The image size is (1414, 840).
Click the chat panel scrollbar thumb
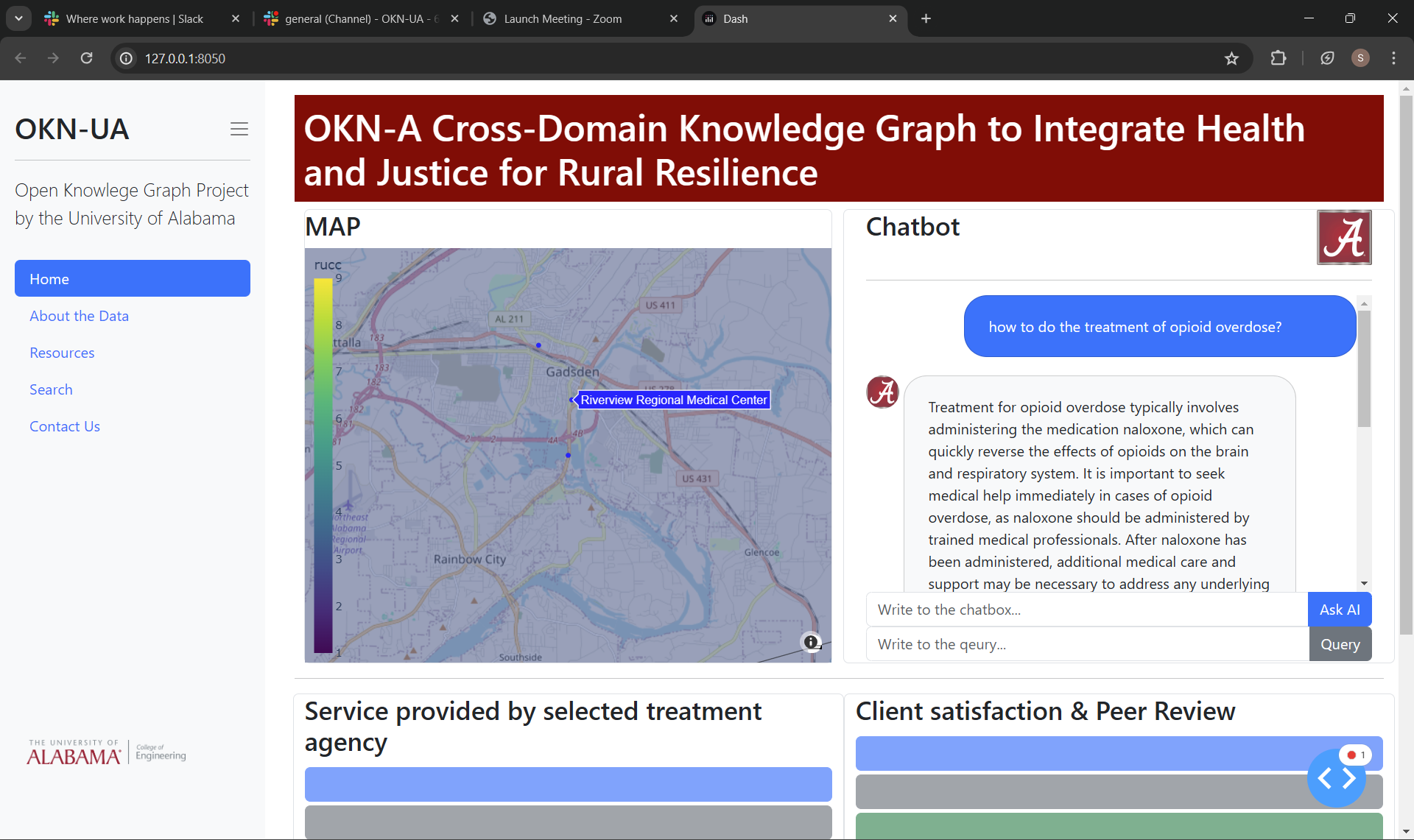(1364, 368)
